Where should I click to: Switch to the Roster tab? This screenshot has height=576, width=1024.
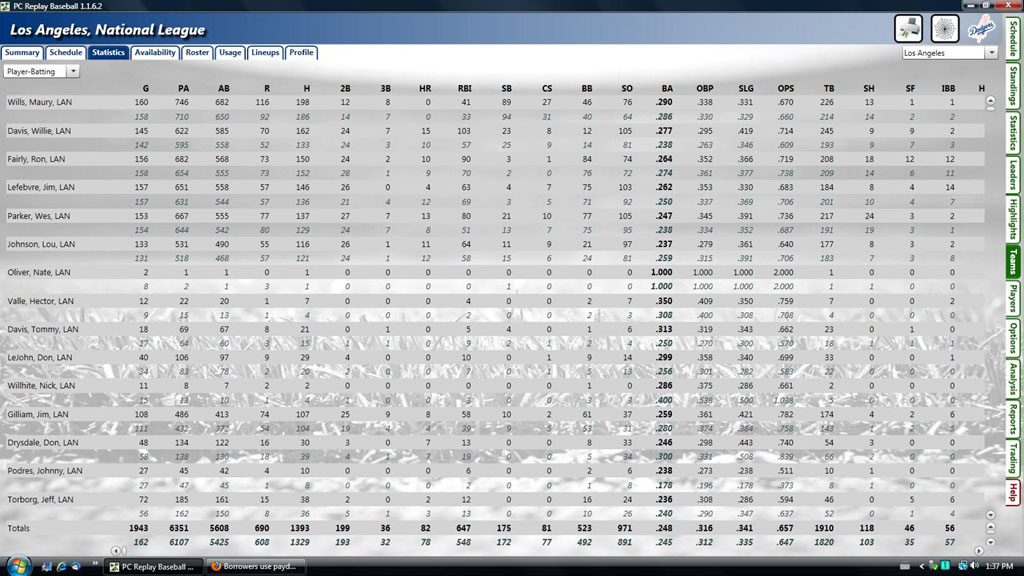(197, 53)
